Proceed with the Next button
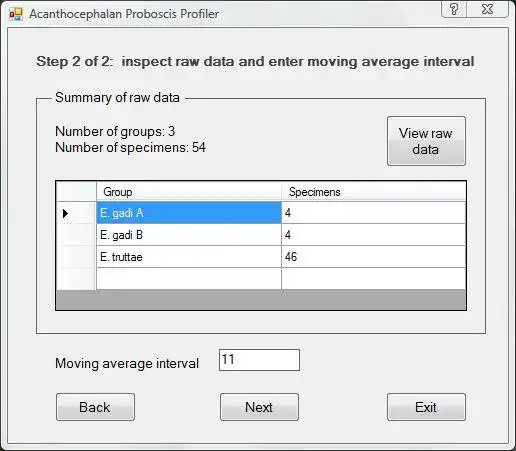 pos(259,407)
